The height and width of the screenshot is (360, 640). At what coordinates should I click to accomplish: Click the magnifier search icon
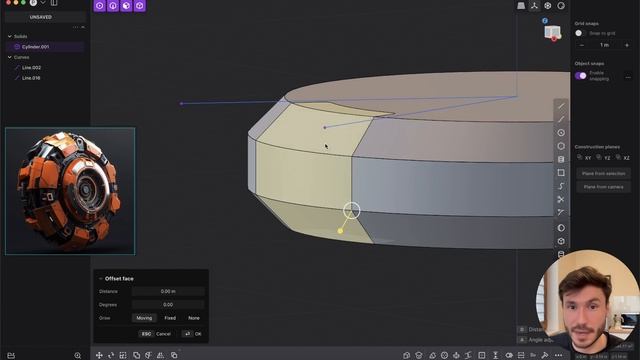click(78, 356)
